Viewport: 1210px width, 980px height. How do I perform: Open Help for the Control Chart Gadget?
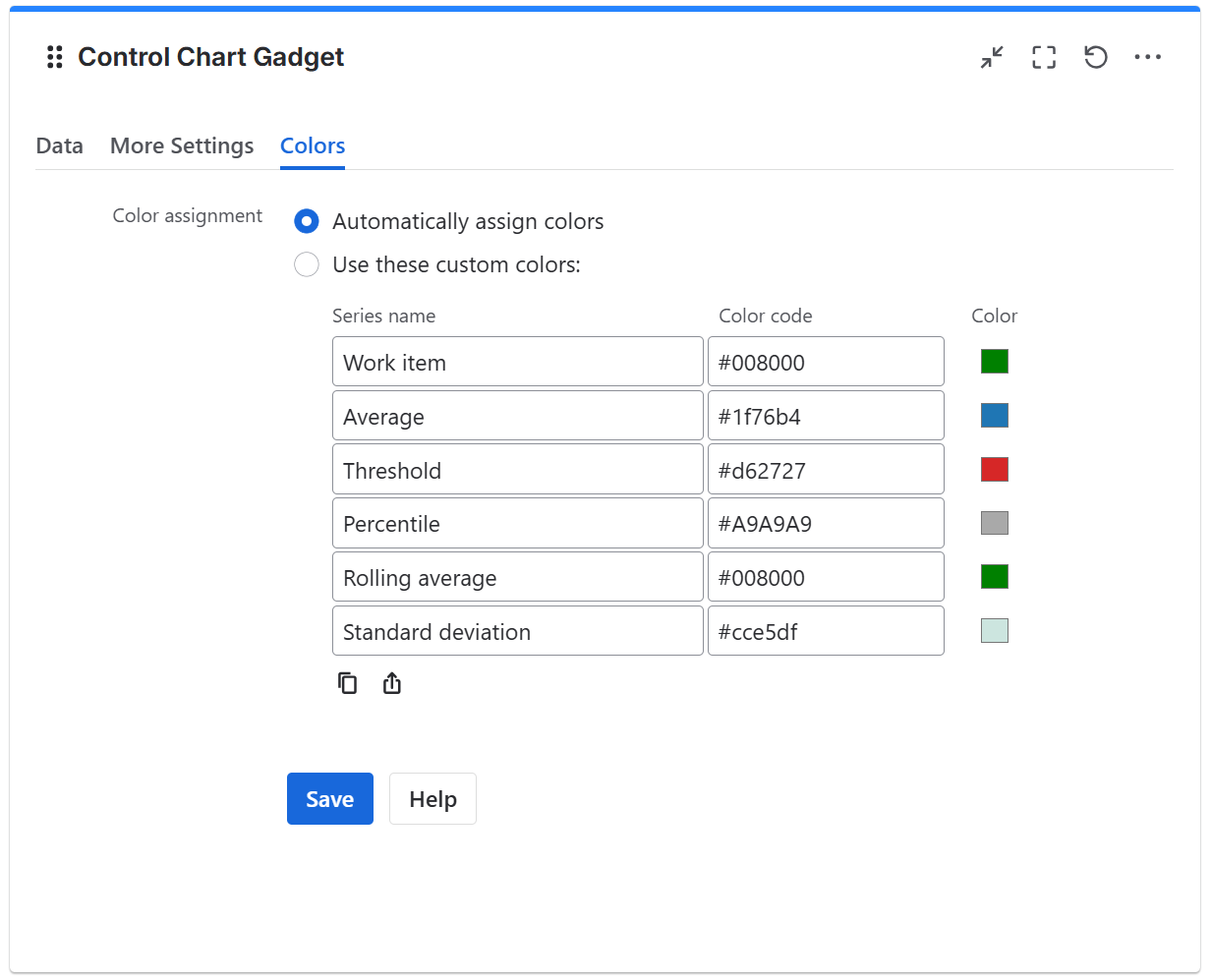click(x=432, y=798)
